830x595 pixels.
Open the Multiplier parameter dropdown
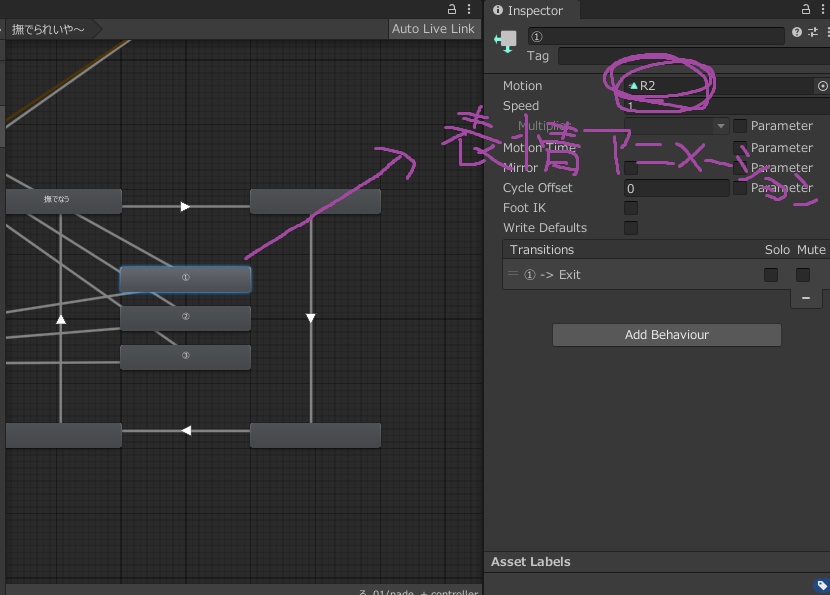pos(677,126)
